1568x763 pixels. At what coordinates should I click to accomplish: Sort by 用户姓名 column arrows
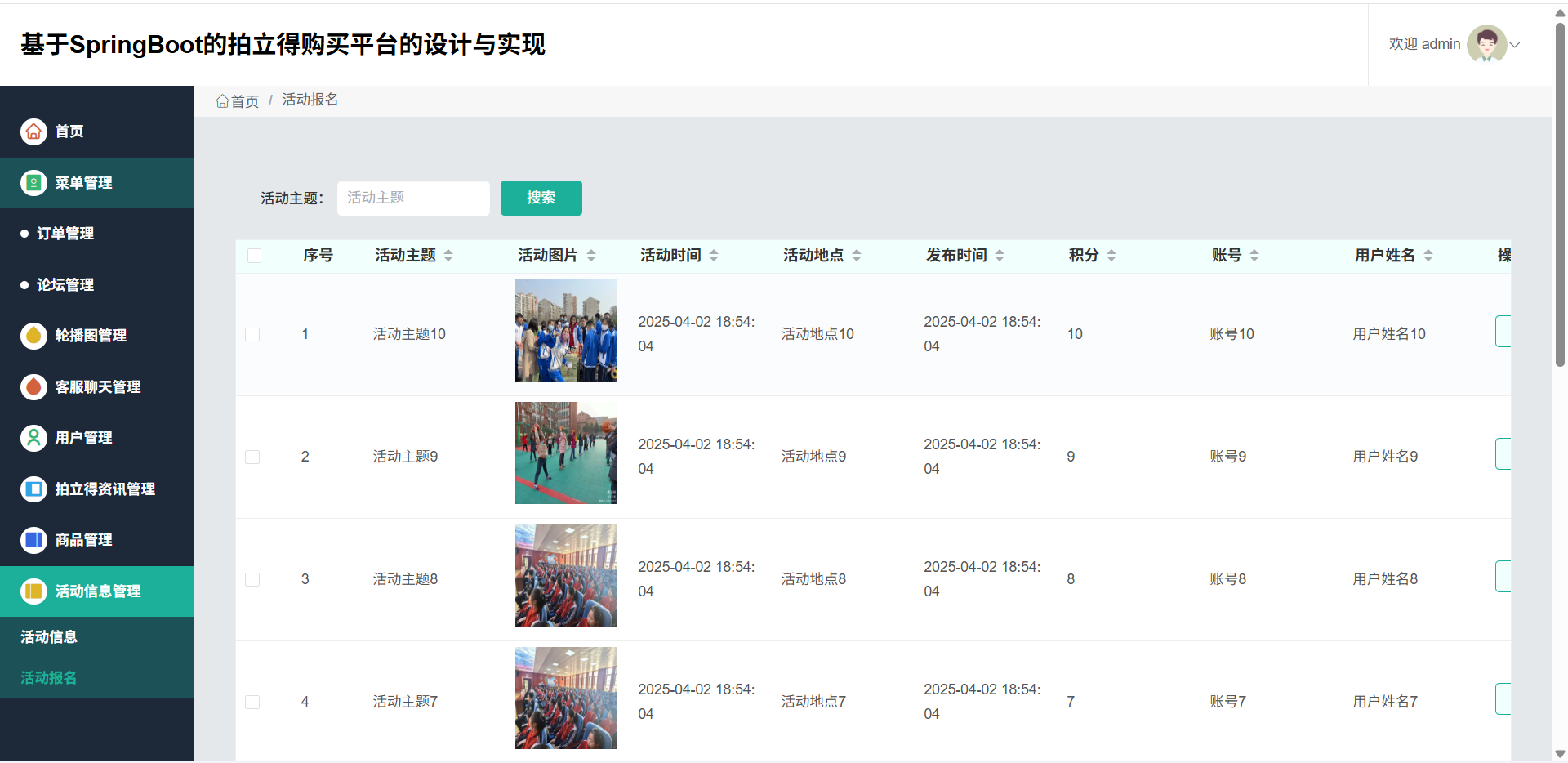1428,256
